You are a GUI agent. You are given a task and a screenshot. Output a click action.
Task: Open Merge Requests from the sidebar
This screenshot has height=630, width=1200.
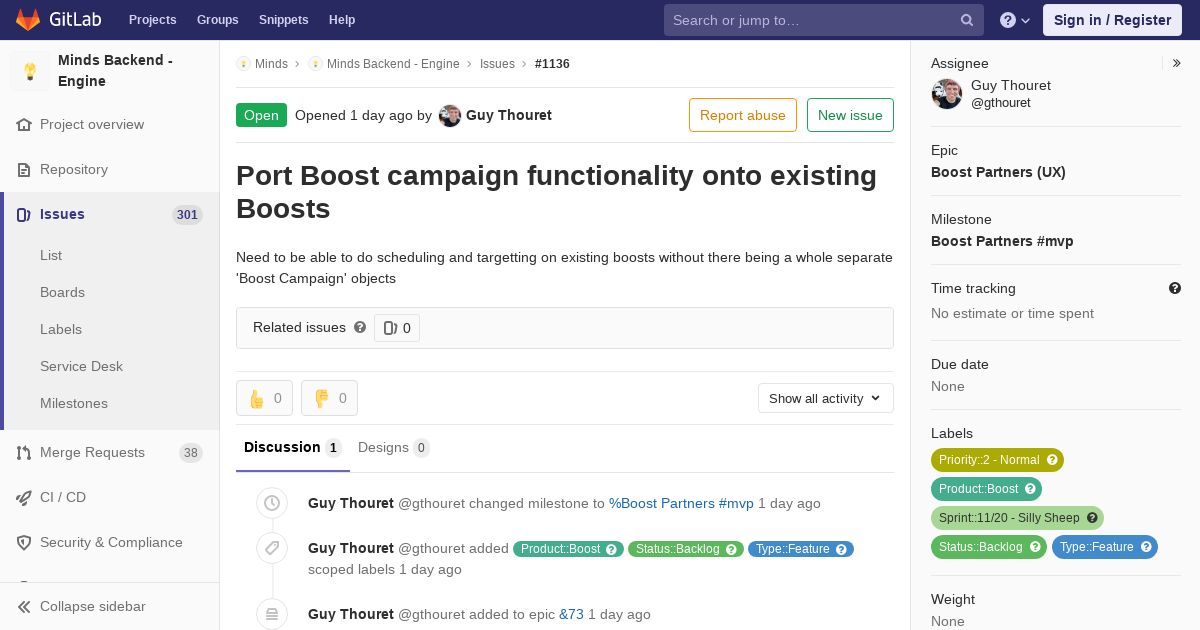[92, 453]
